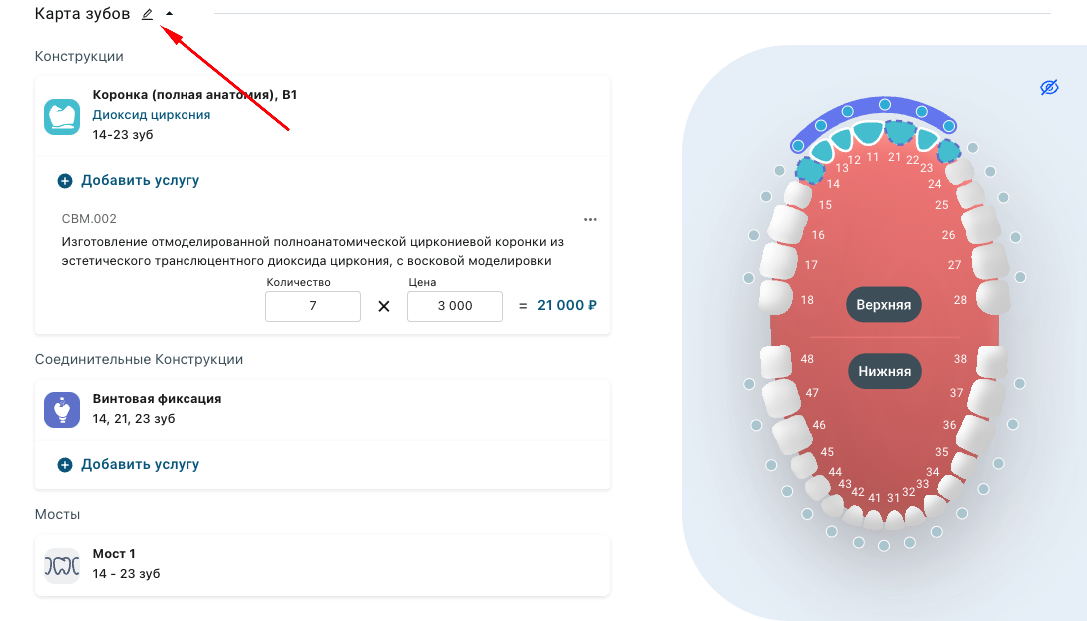Click tooth 28 on the tooth map

(992, 297)
